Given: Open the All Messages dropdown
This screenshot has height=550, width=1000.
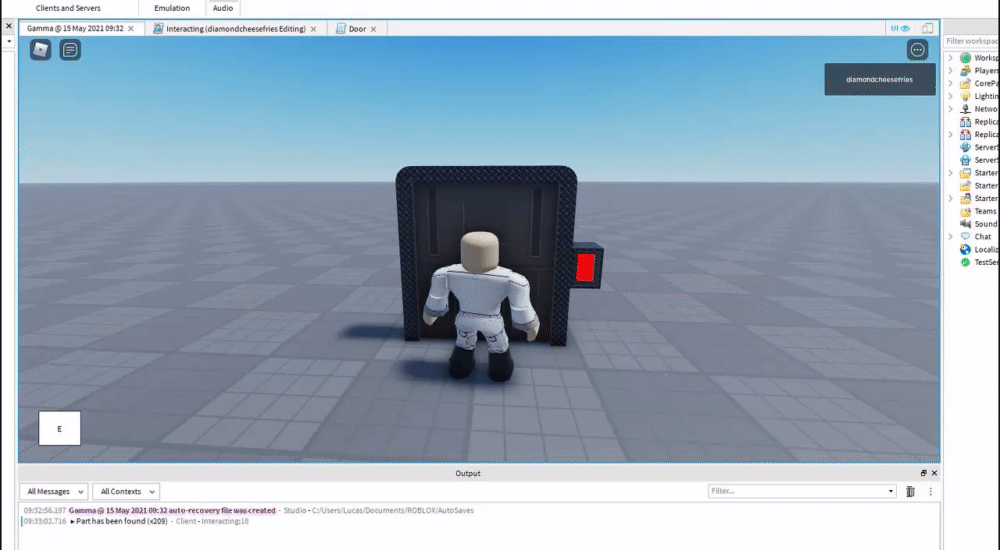Looking at the screenshot, I should tap(54, 491).
